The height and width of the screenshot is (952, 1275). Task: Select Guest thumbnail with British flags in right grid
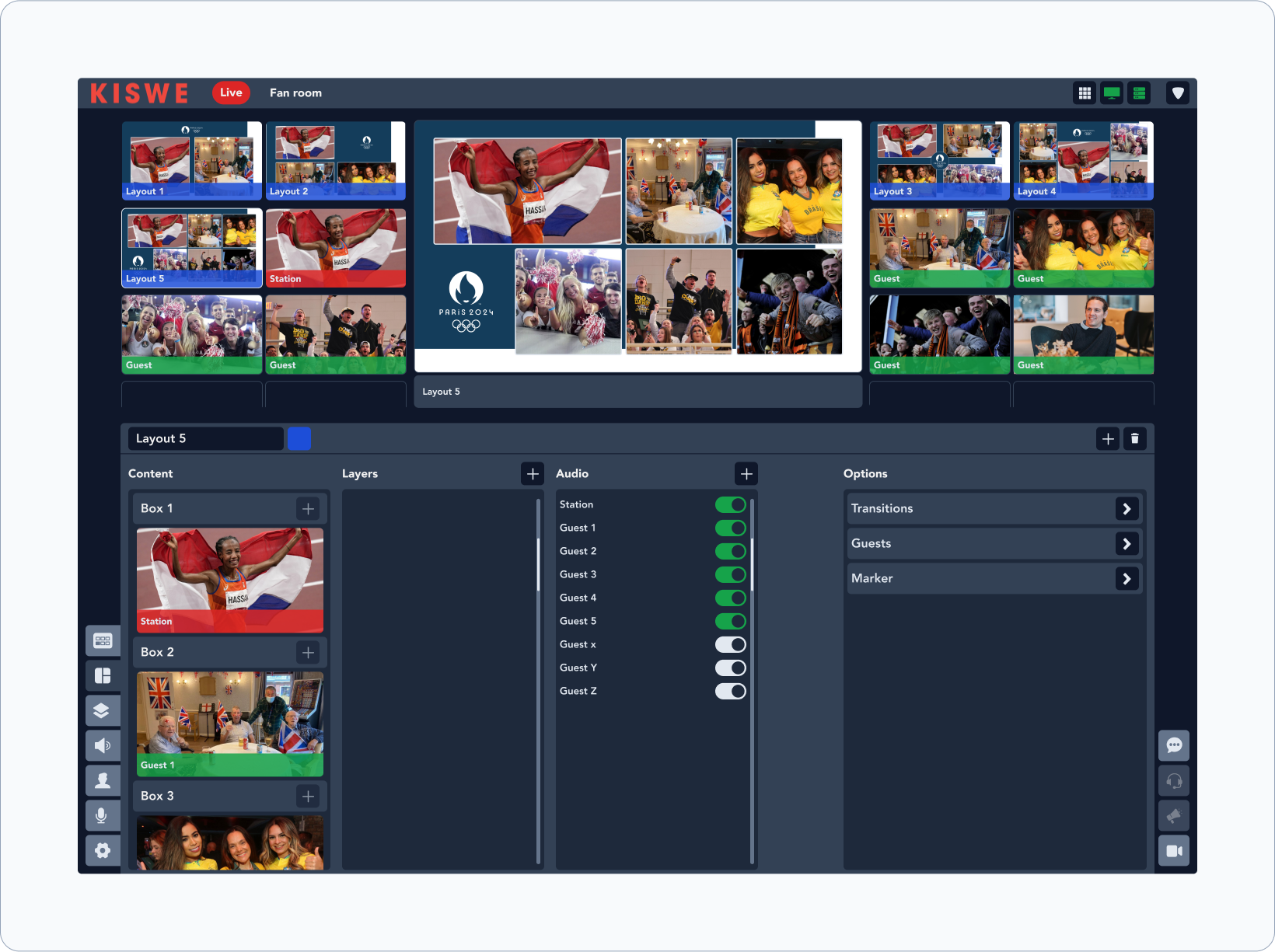(940, 248)
